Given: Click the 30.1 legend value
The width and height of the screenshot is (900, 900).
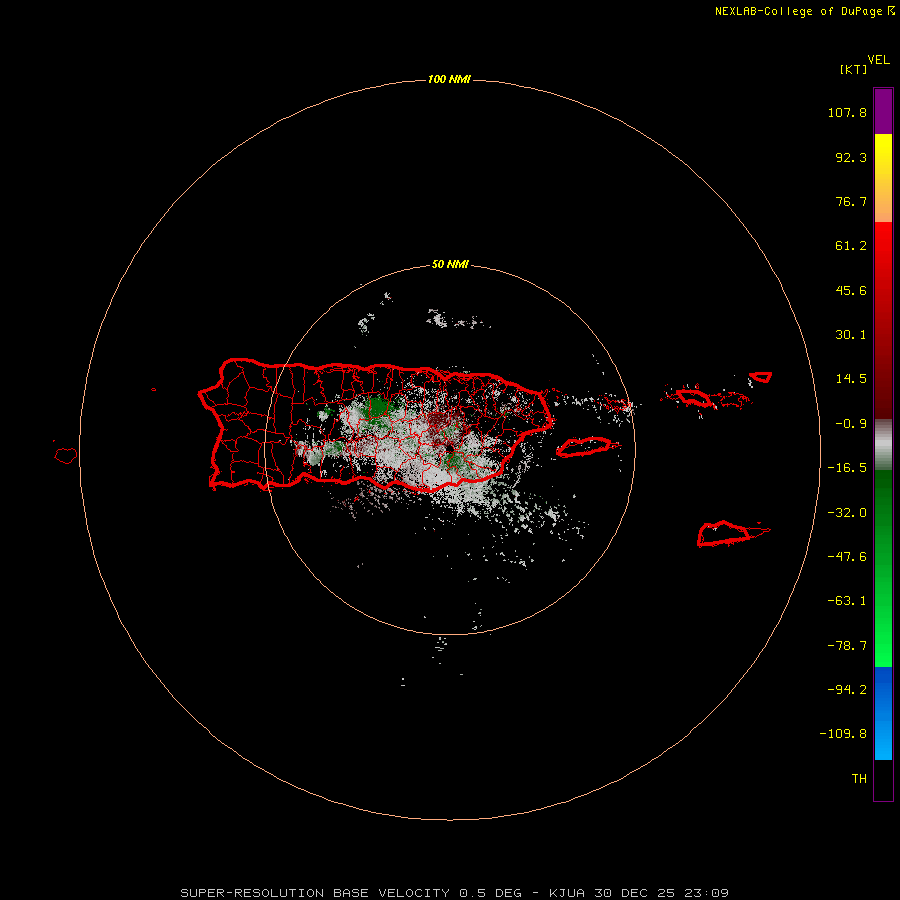Looking at the screenshot, I should click(x=851, y=335).
